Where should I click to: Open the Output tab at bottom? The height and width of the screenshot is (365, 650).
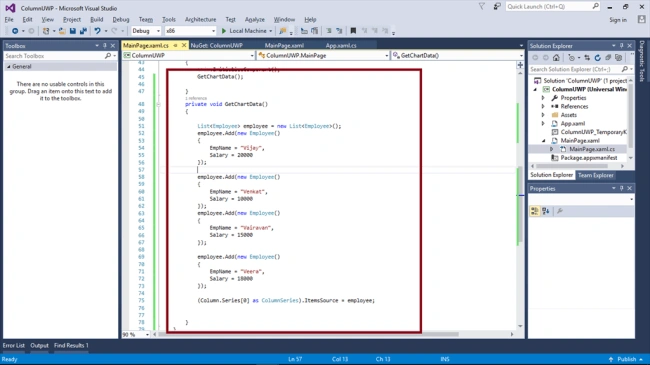pos(39,345)
